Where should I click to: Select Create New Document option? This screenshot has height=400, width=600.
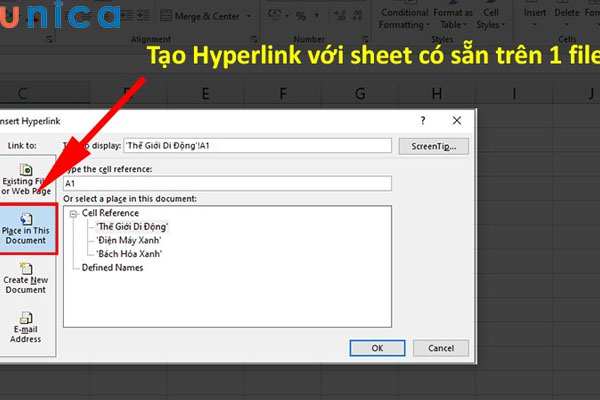pyautogui.click(x=25, y=278)
